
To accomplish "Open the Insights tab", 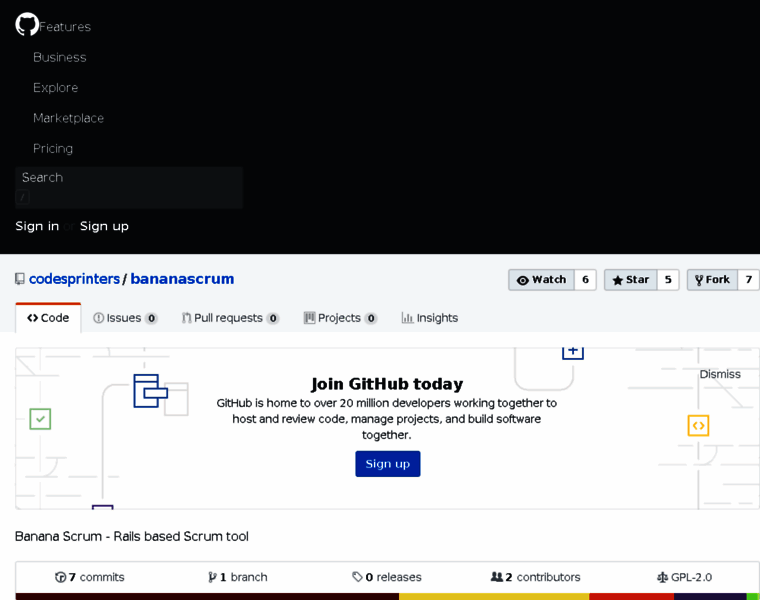I will point(429,318).
